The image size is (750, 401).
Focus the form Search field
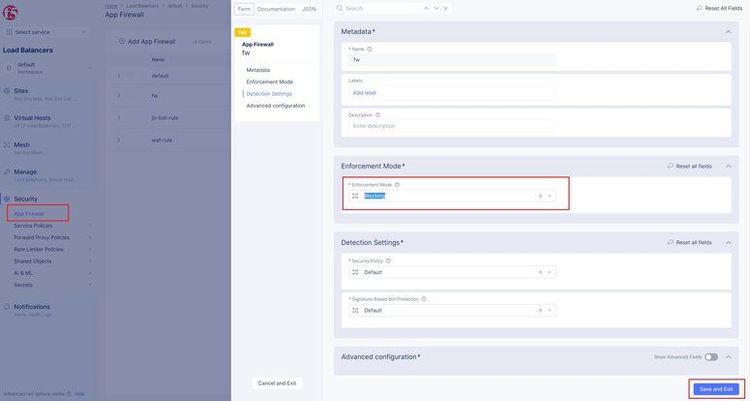378,9
